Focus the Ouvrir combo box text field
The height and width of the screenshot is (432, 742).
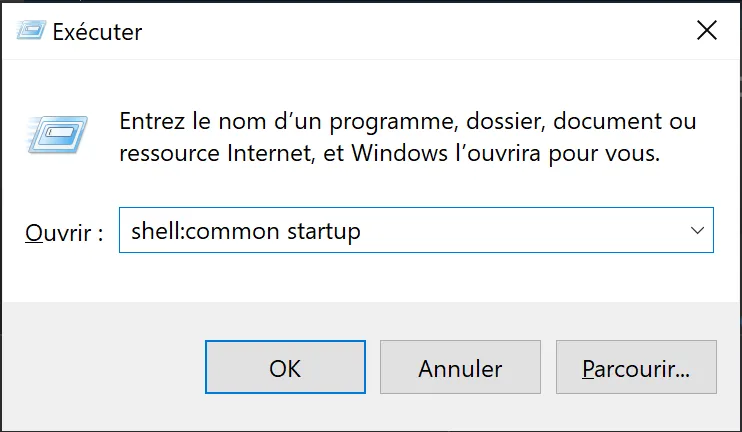(x=402, y=230)
